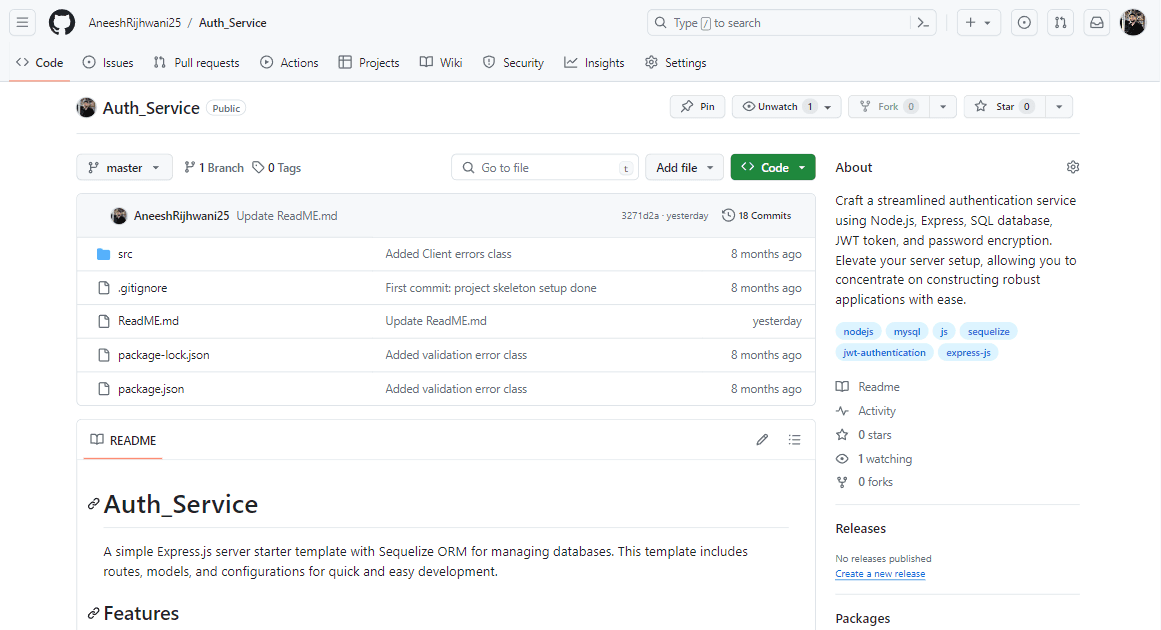Open the Readme link in About sidebar
Screen dimensions: 1161x630
pos(868,387)
